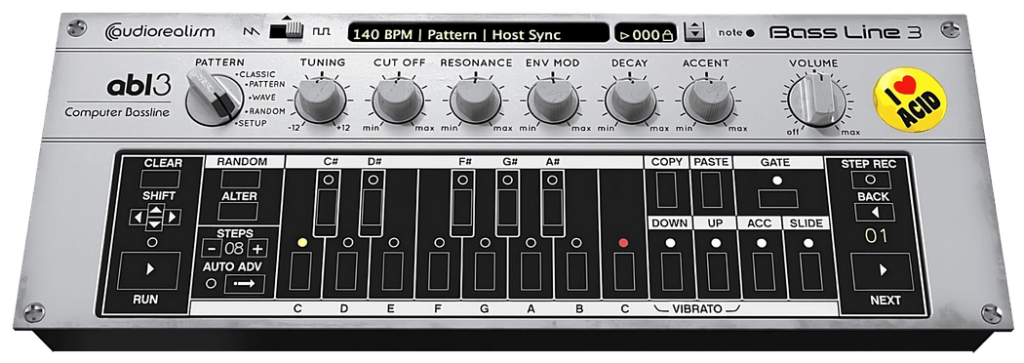Decrease steps with the minus button

tap(212, 249)
